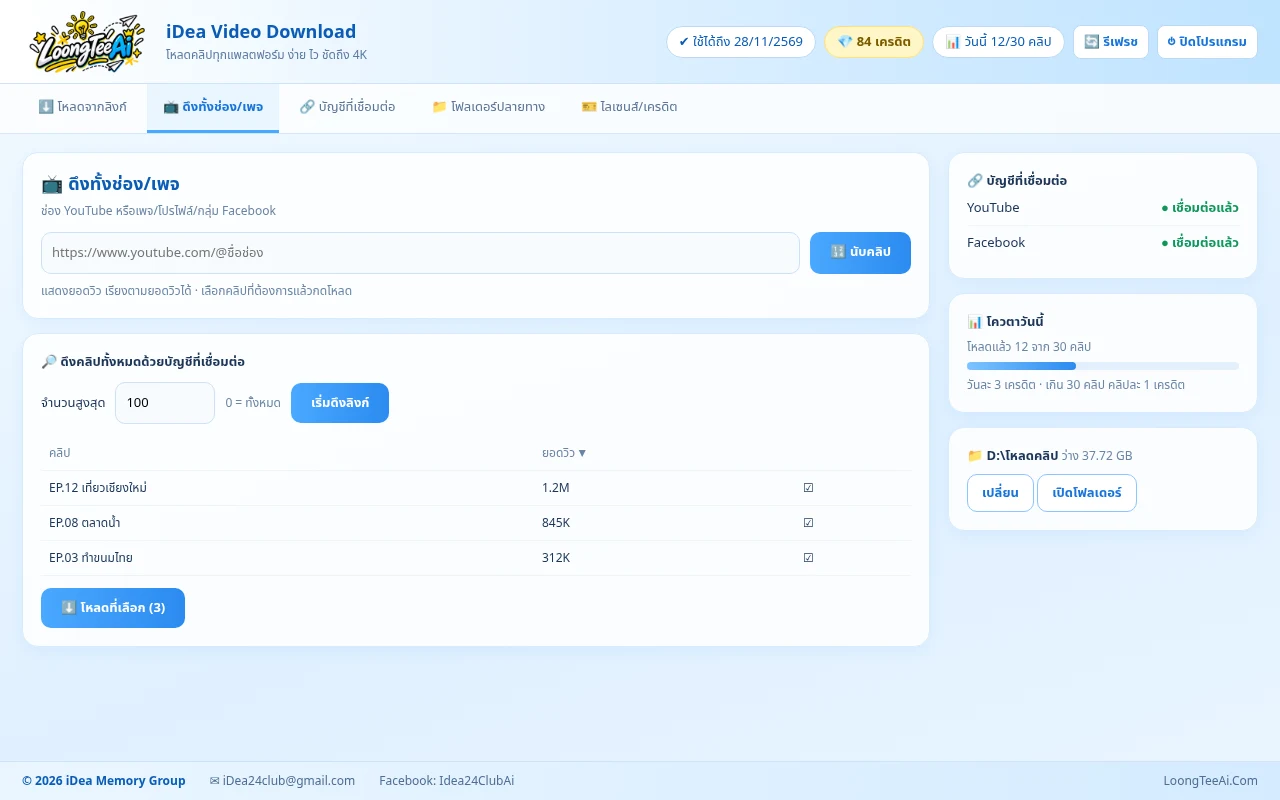Click the Facebook เชื่อมต่อแล้ว status

[1200, 243]
